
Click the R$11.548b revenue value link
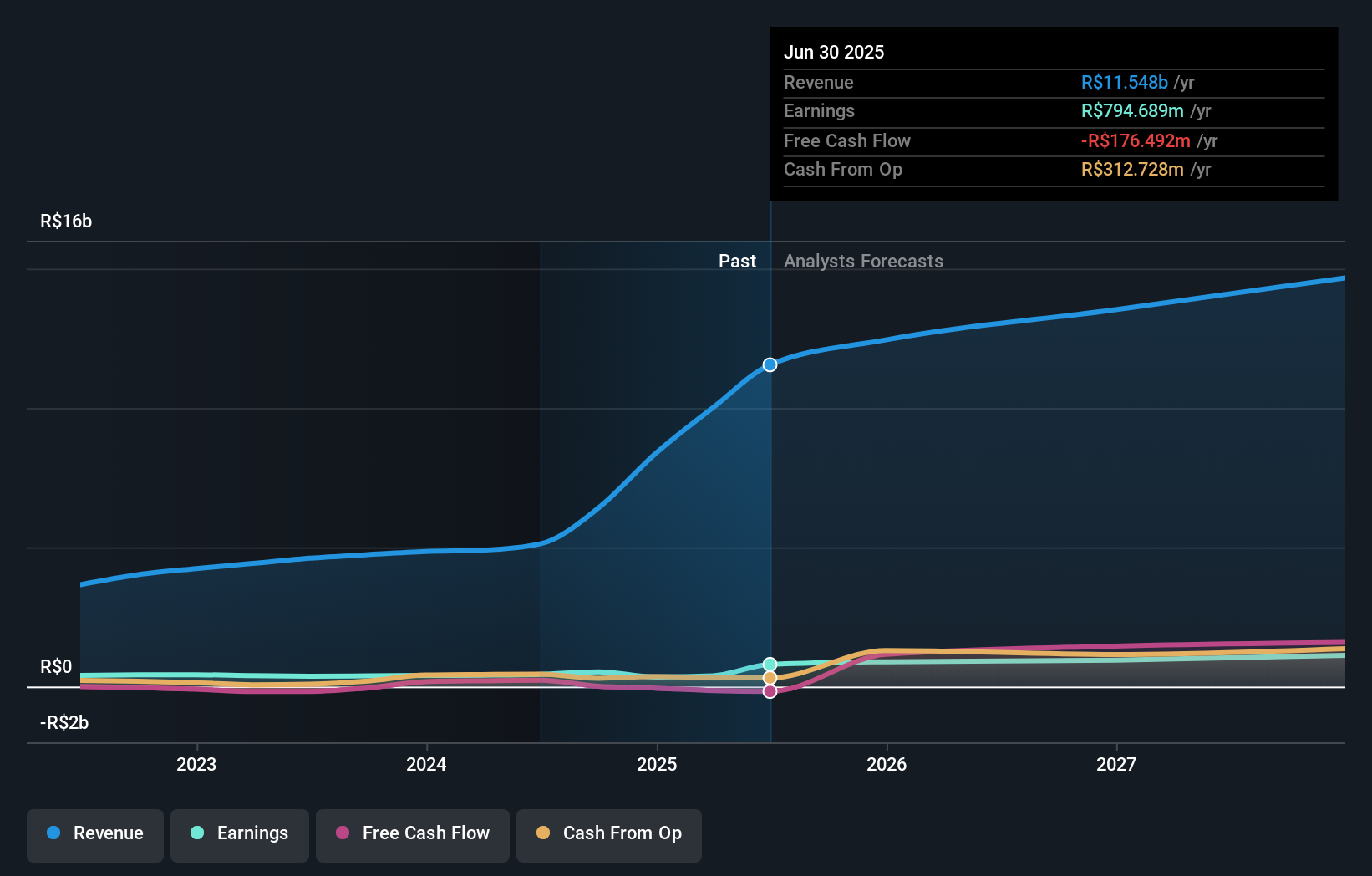click(x=1124, y=83)
